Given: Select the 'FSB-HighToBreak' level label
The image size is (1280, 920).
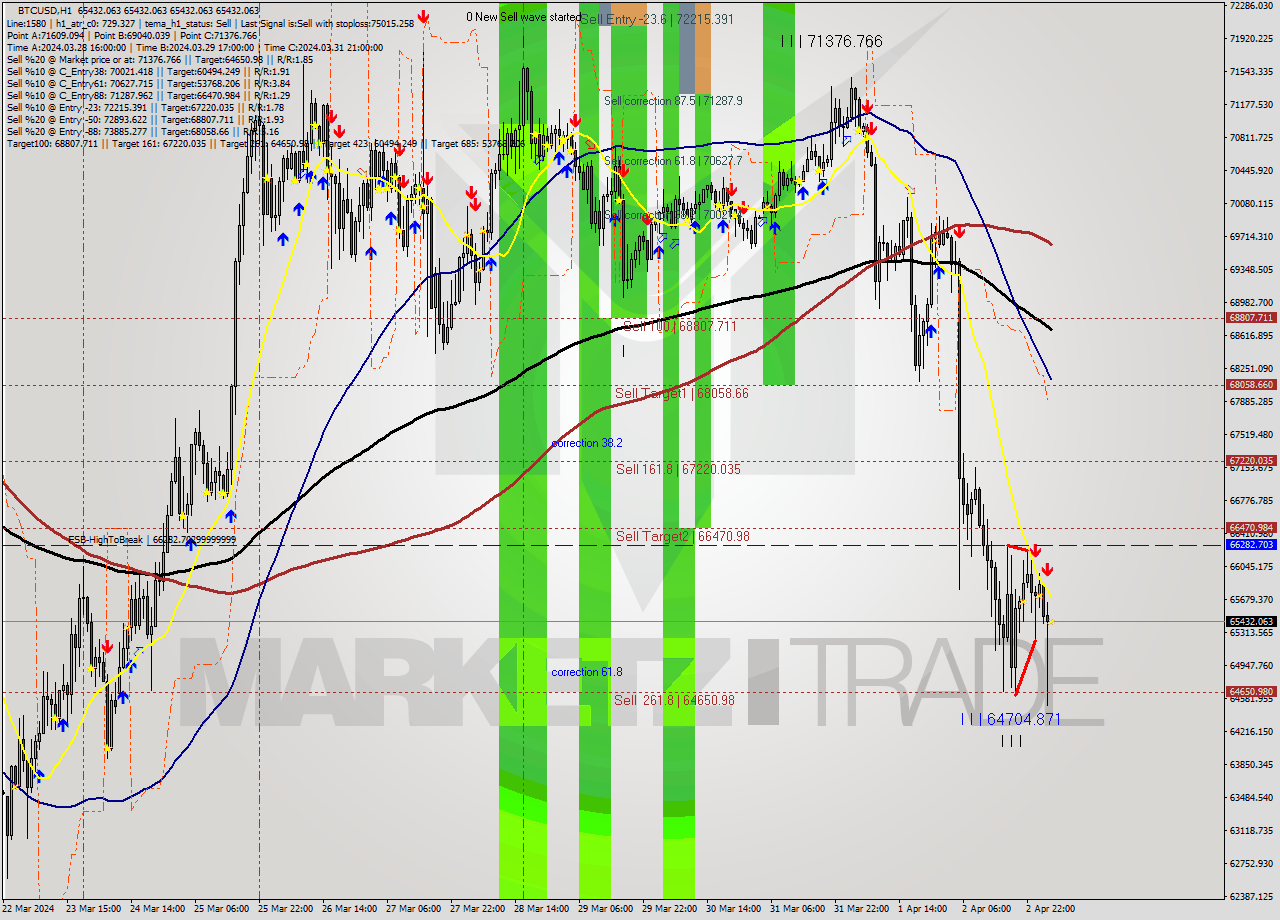Looking at the screenshot, I should pos(152,540).
